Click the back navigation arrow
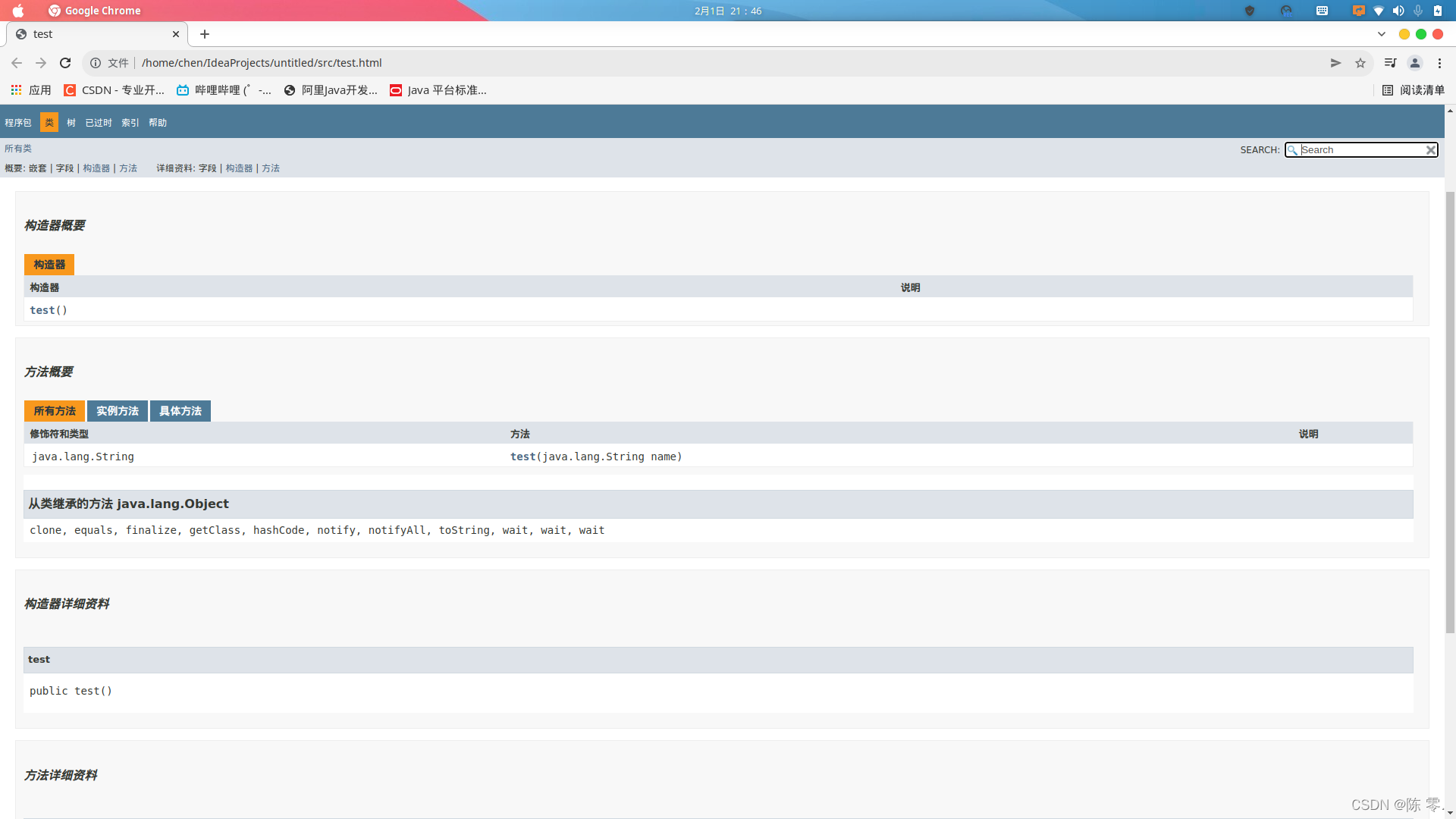The width and height of the screenshot is (1456, 819). 17,63
